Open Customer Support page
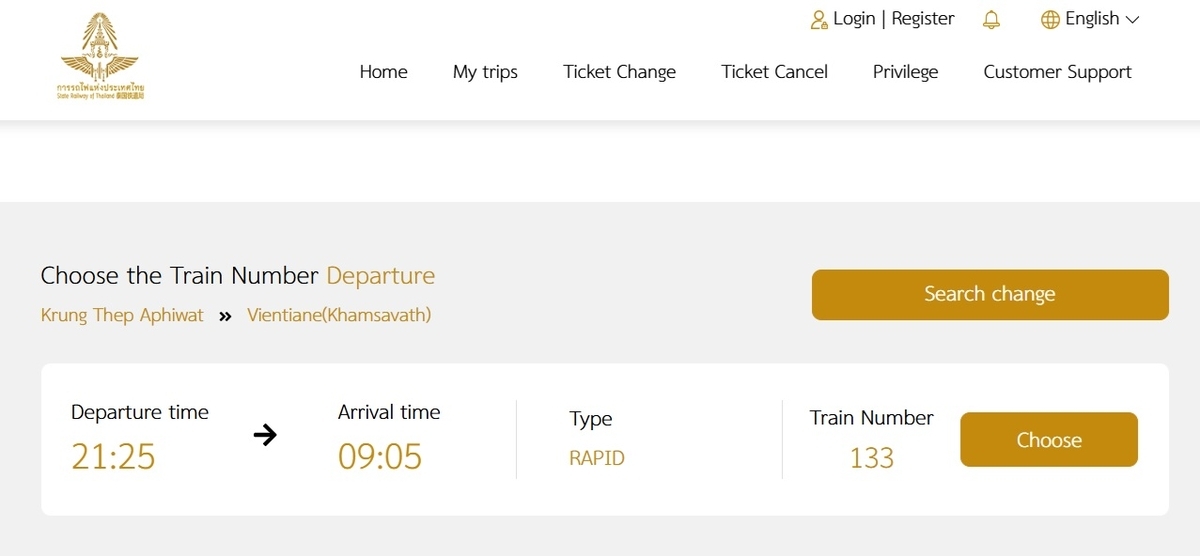Image resolution: width=1200 pixels, height=556 pixels. 1057,72
